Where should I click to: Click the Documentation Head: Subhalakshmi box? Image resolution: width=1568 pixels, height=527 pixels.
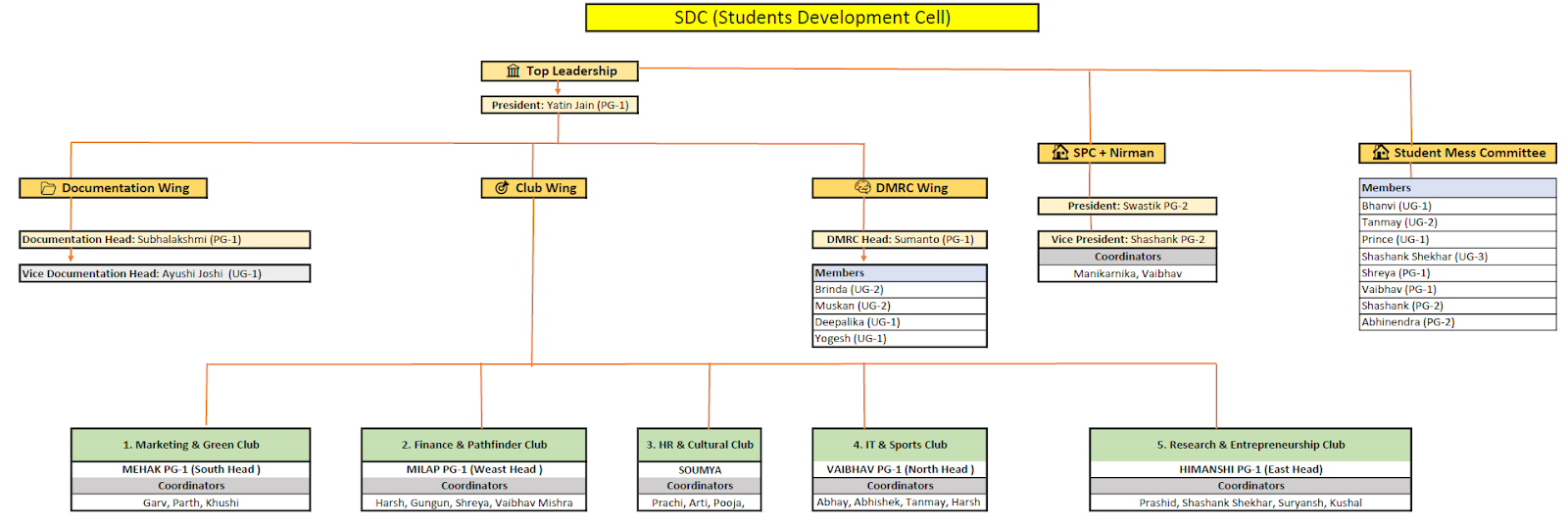coord(165,239)
